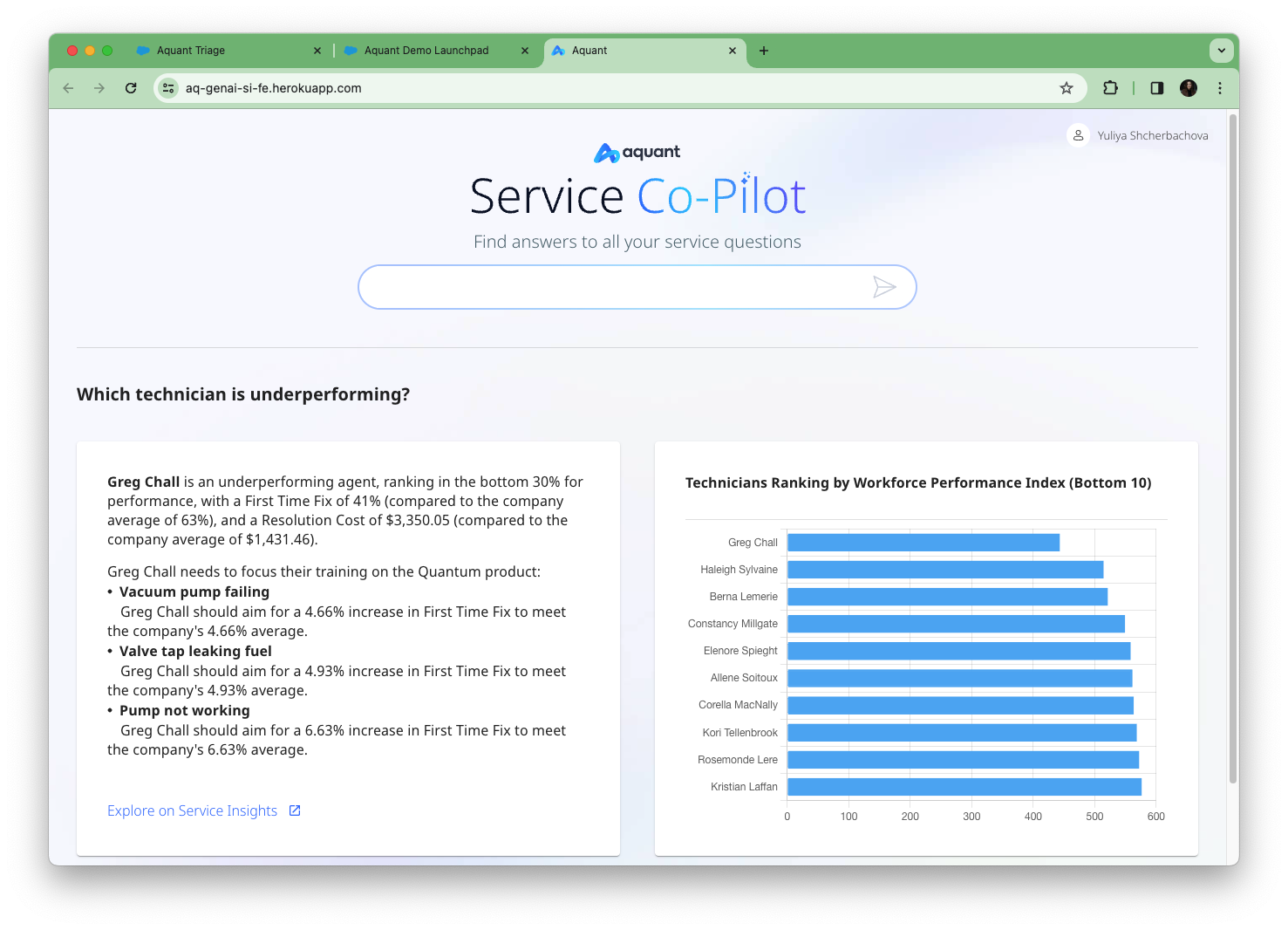Screen dimensions: 1288x930
Task: Switch to the Aquant Demo Launchpad tab
Action: click(x=426, y=51)
